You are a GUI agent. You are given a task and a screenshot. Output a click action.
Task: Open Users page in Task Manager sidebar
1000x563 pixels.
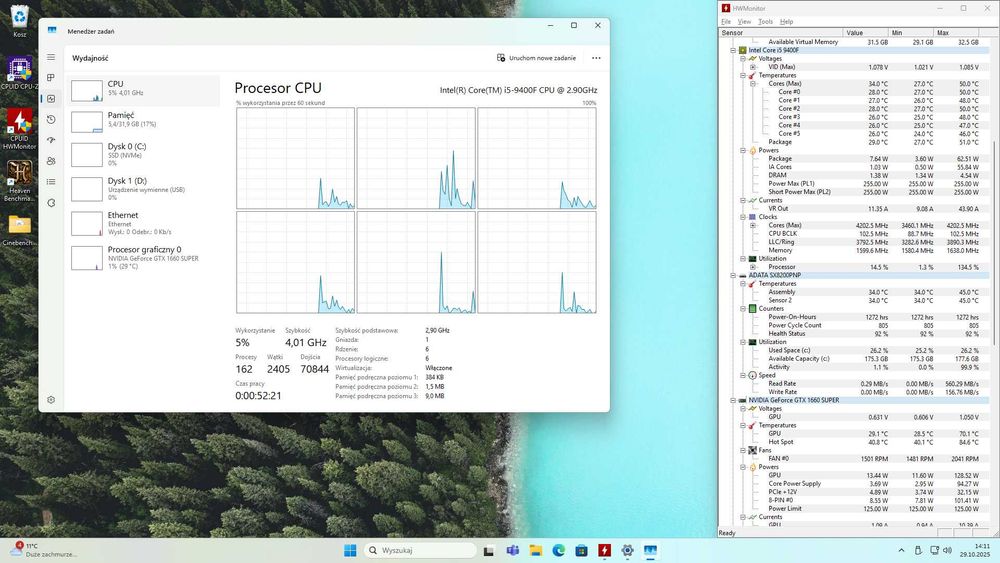pyautogui.click(x=51, y=161)
